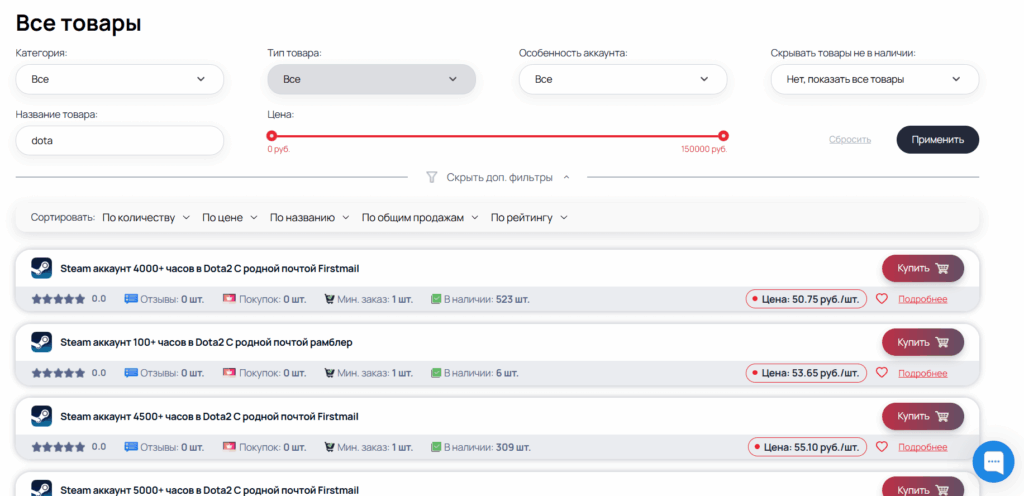This screenshot has width=1024, height=496.
Task: Click min order cart icon in 4000+ row
Action: click(x=329, y=299)
